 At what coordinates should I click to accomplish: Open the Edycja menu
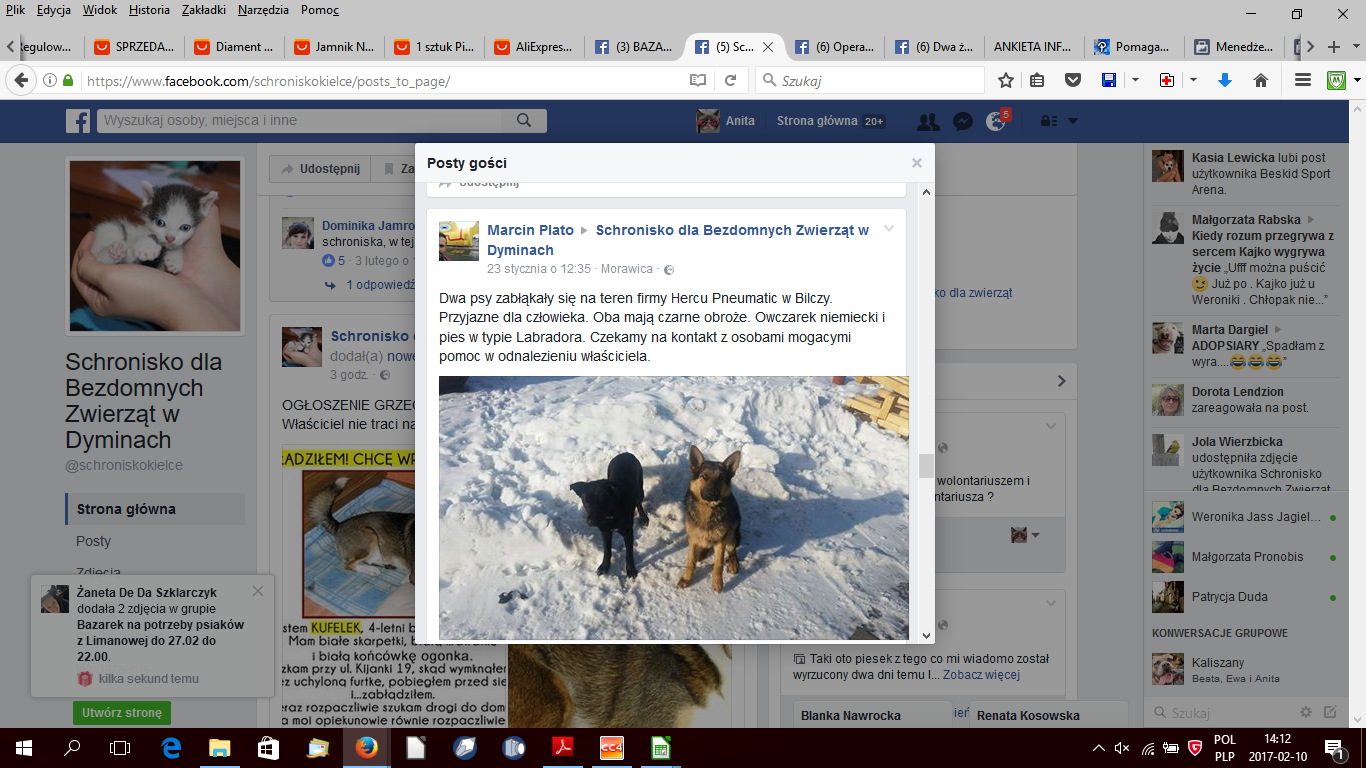53,10
